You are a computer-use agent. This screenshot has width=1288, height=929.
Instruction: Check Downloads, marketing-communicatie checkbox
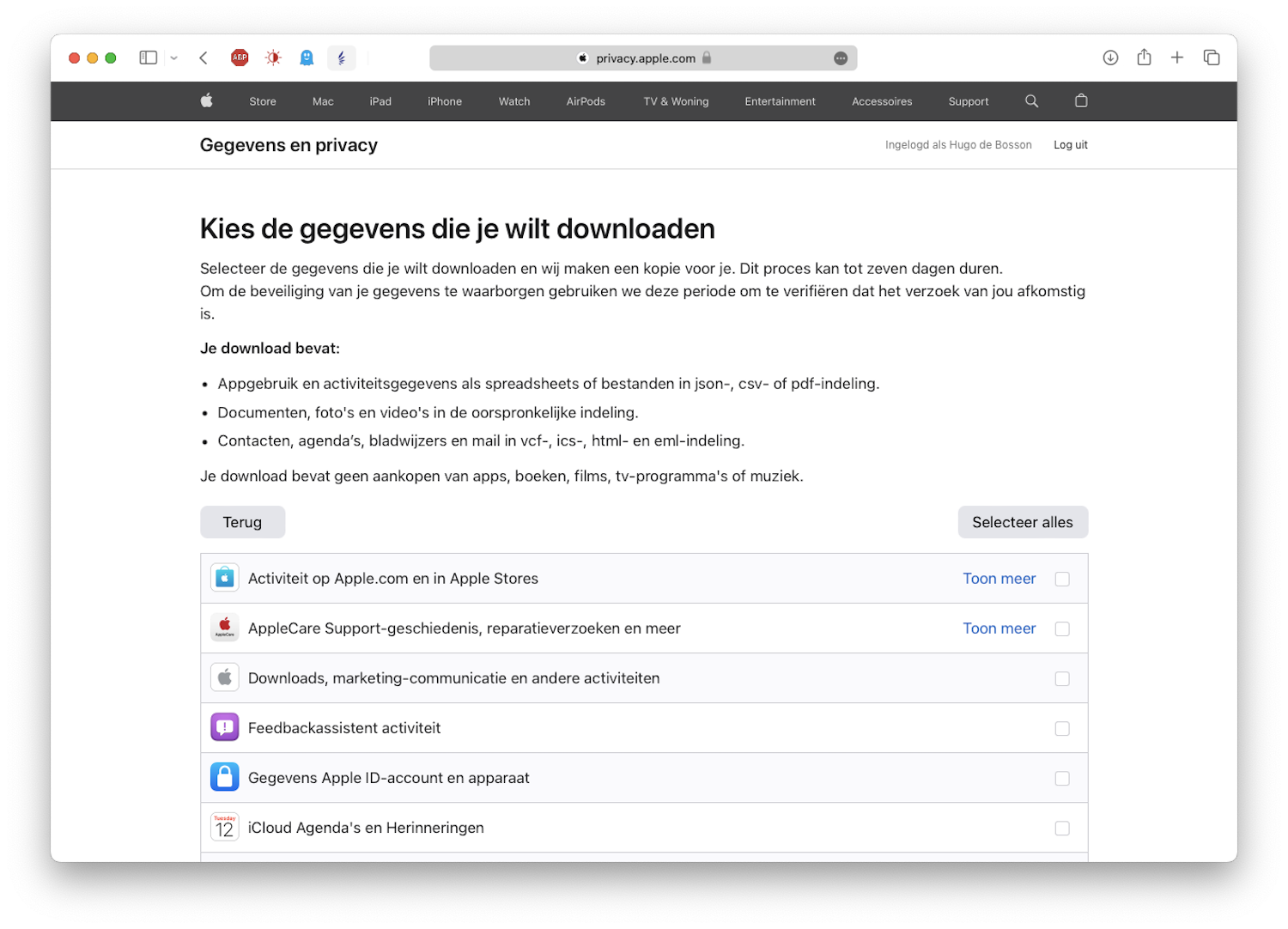click(1062, 678)
